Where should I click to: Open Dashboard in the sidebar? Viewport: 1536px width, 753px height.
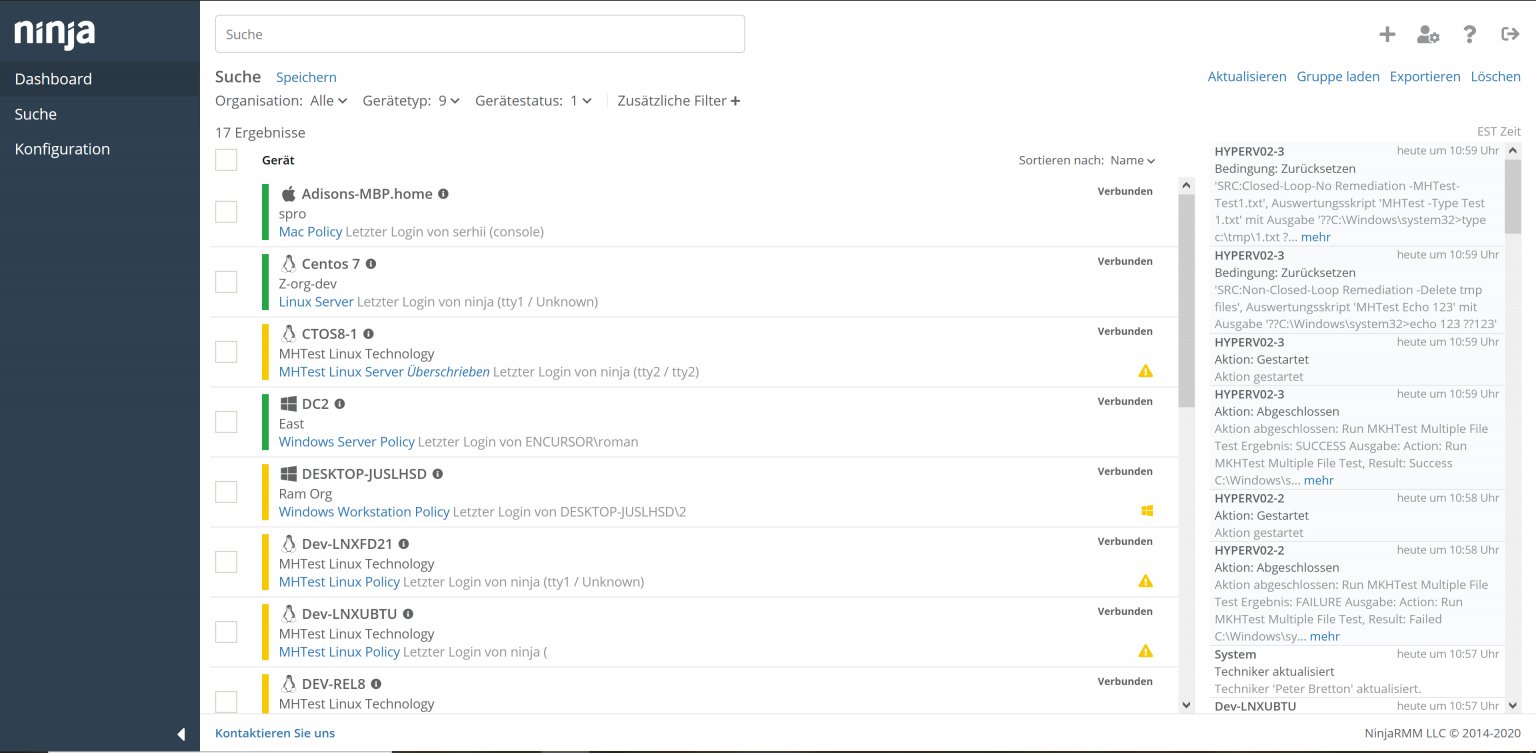(54, 79)
